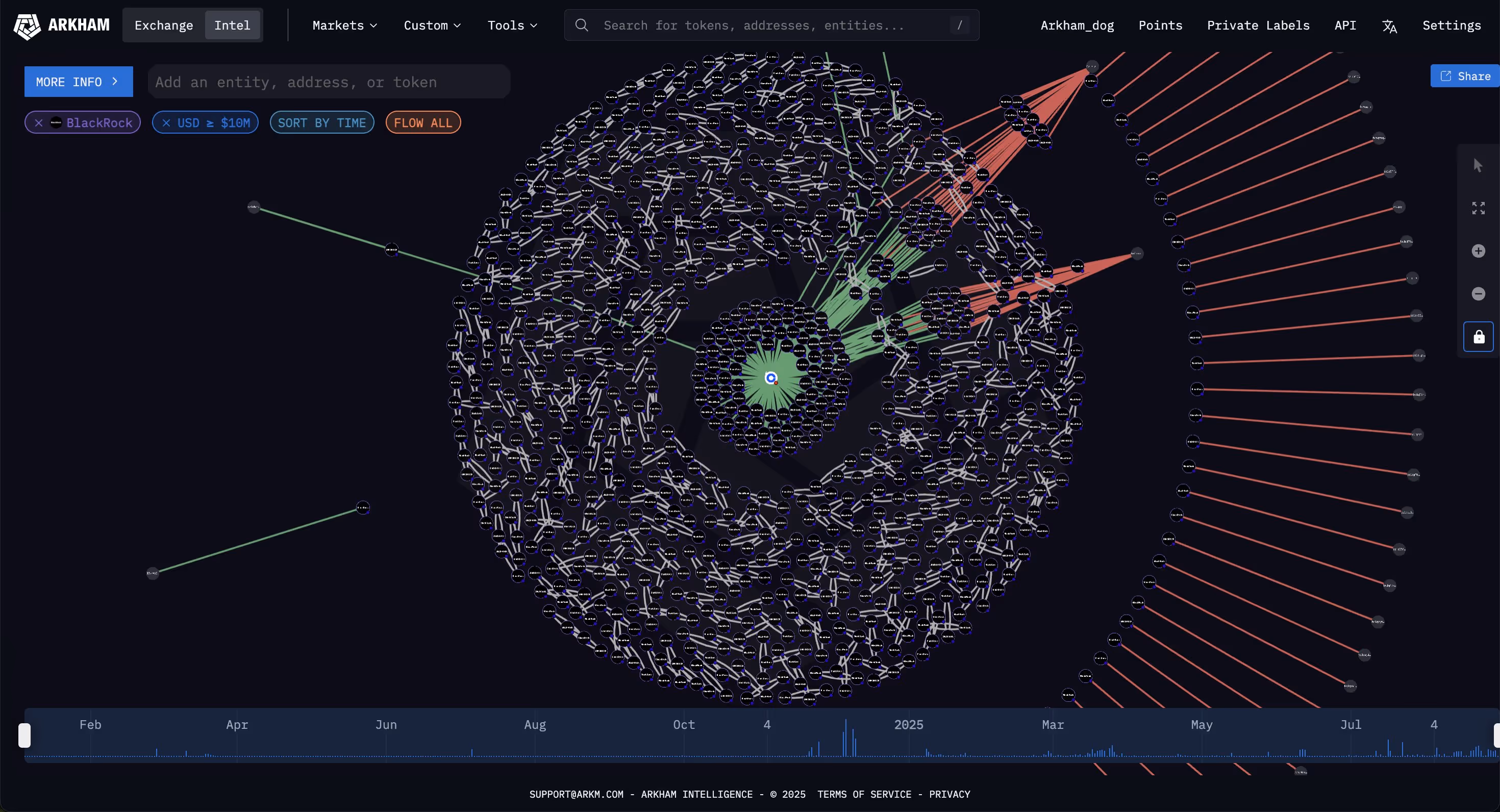Click the fit-to-screen expand icon
This screenshot has height=812, width=1500.
(1478, 208)
